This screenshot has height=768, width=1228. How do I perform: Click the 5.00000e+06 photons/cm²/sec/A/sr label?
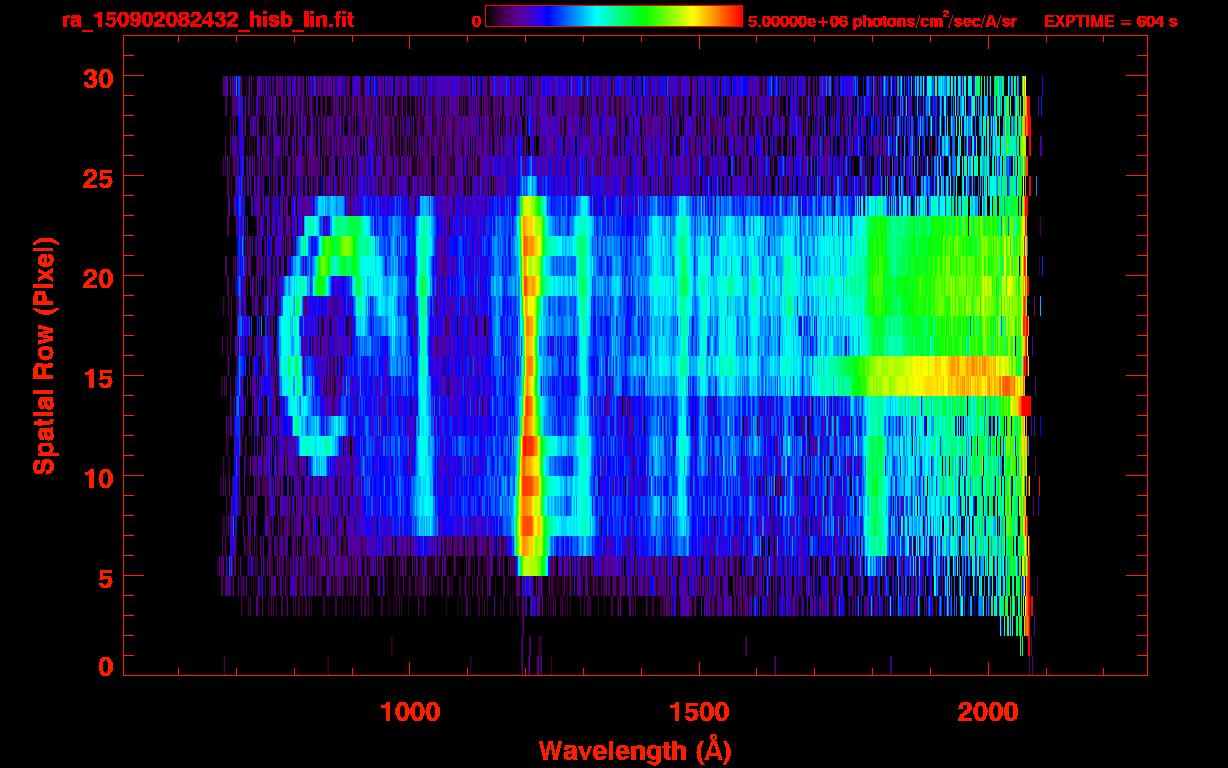coord(882,21)
